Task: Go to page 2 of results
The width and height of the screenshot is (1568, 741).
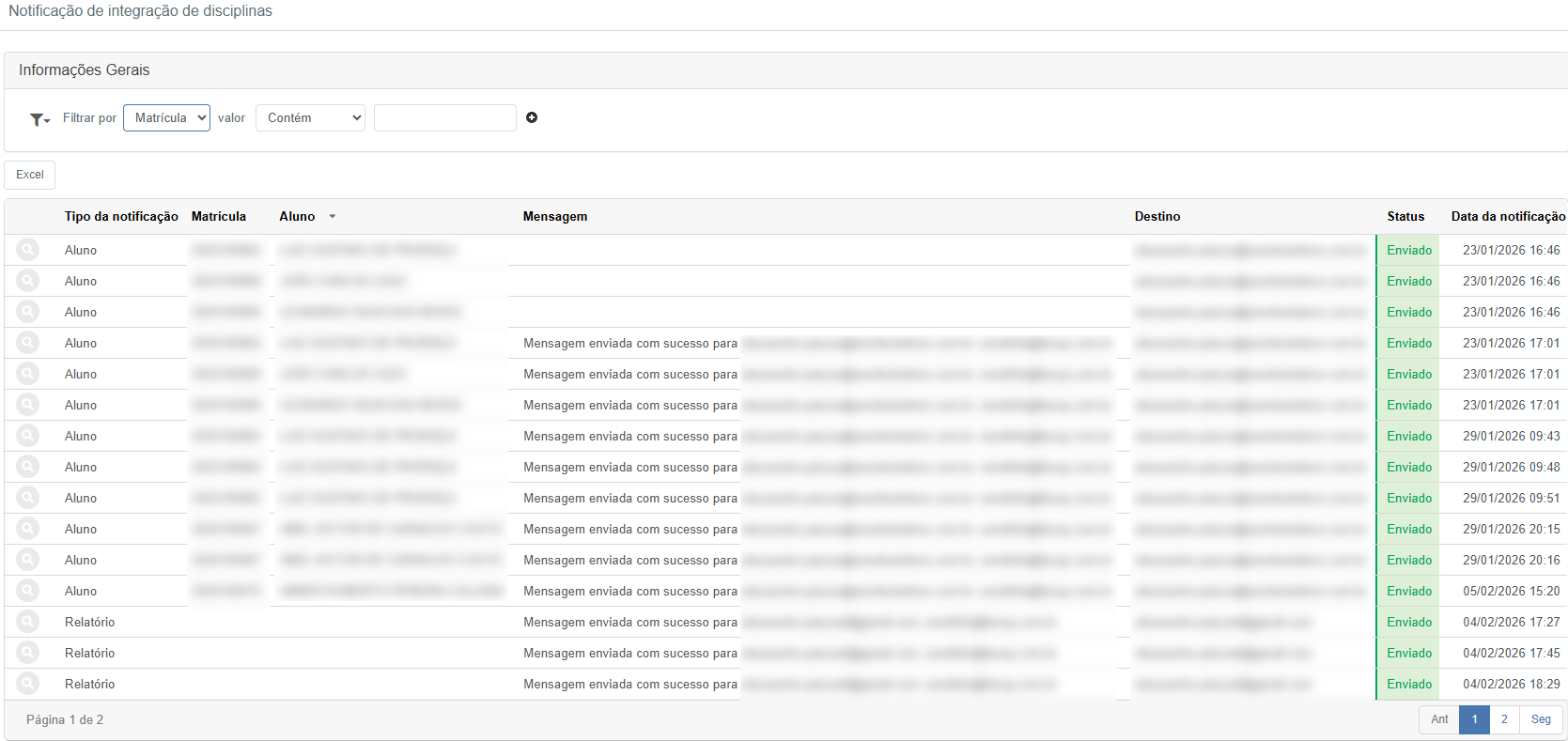Action: (x=1504, y=719)
